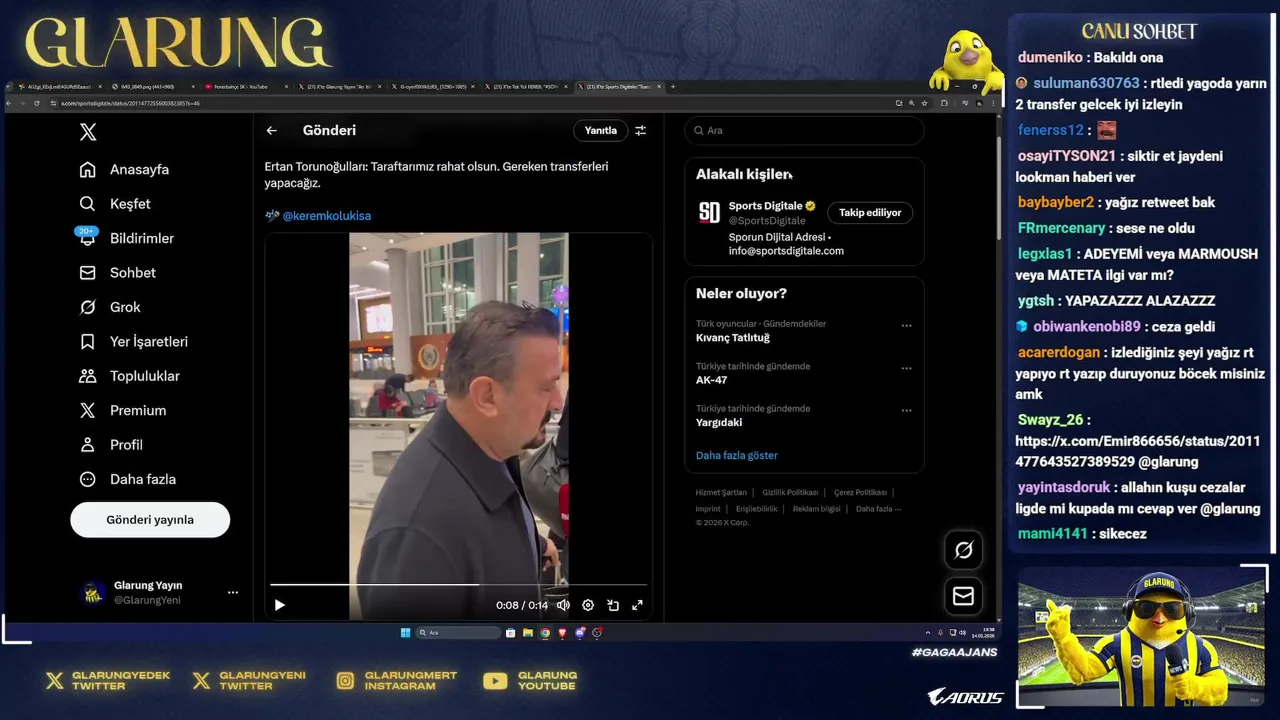Open the Sports Digitale profile name
1280x720 pixels.
(x=765, y=206)
